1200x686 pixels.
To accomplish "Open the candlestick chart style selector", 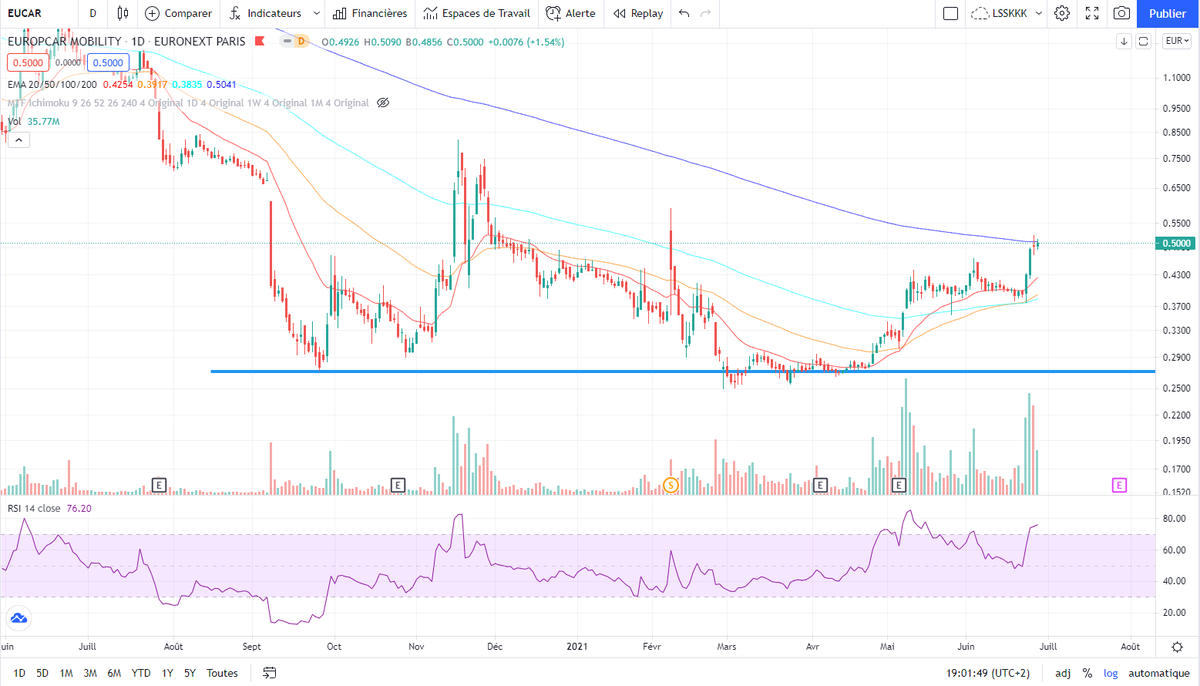I will click(123, 14).
